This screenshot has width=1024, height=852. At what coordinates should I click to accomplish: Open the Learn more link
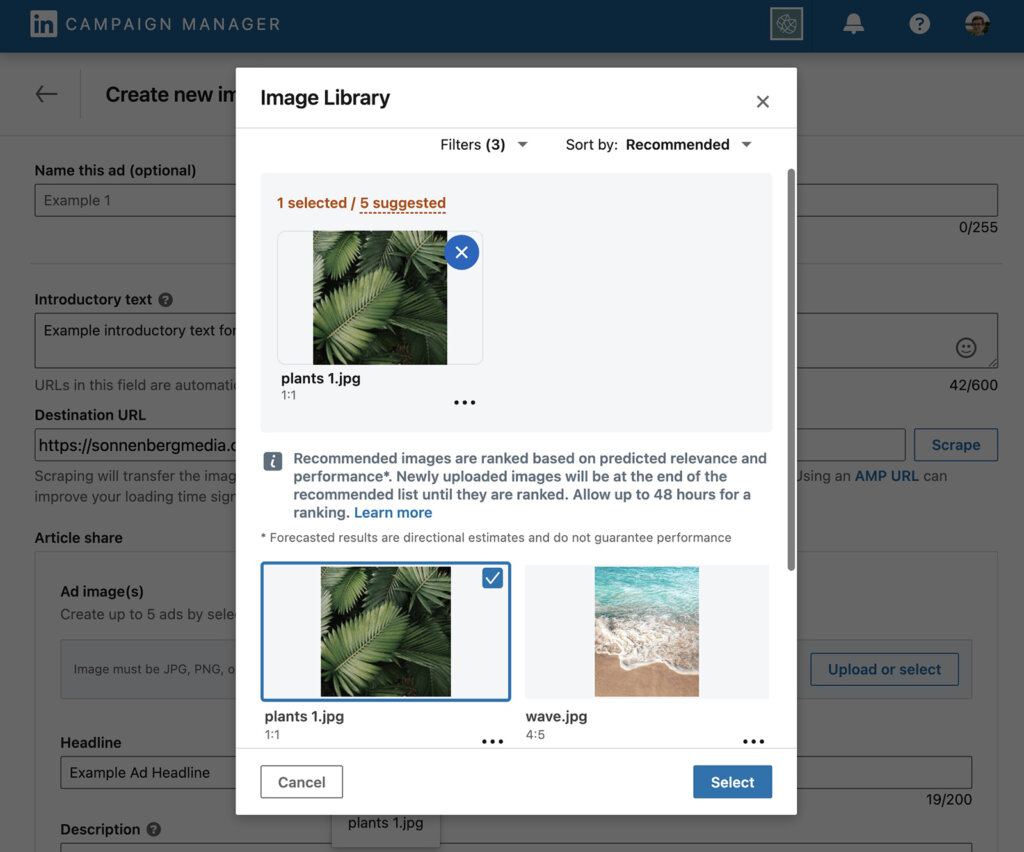coord(393,512)
